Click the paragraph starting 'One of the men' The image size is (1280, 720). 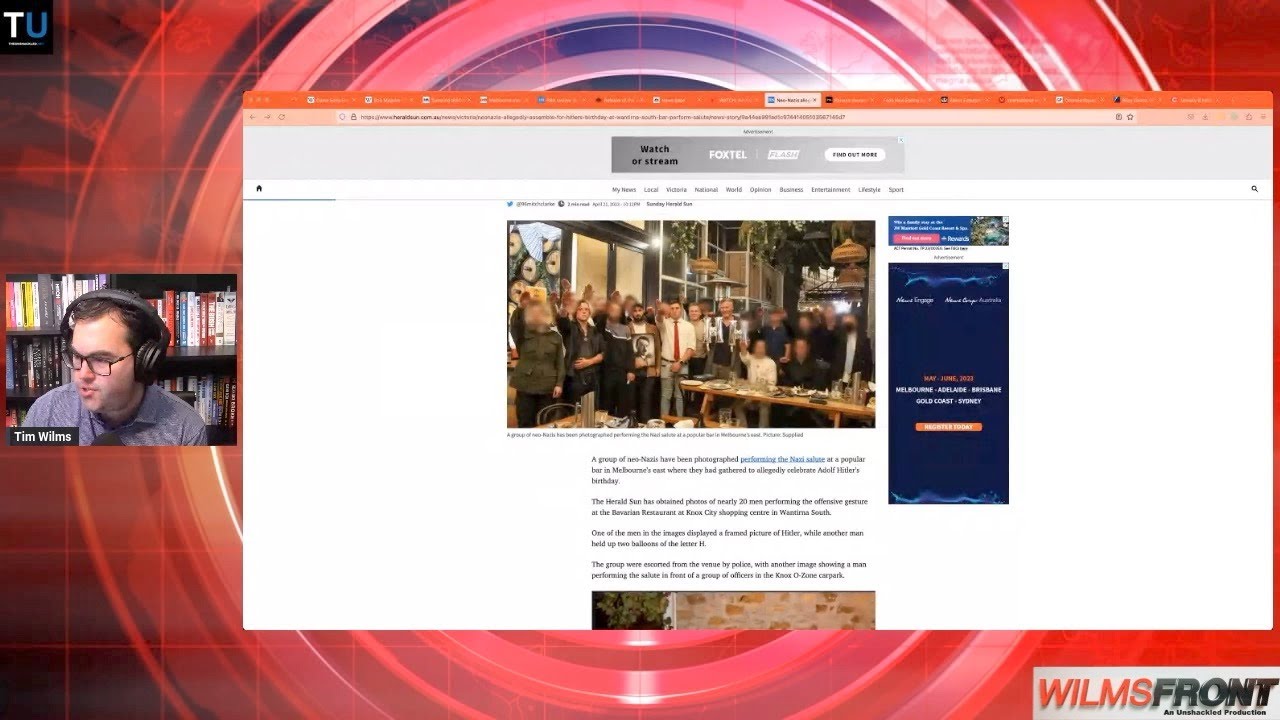click(x=727, y=538)
